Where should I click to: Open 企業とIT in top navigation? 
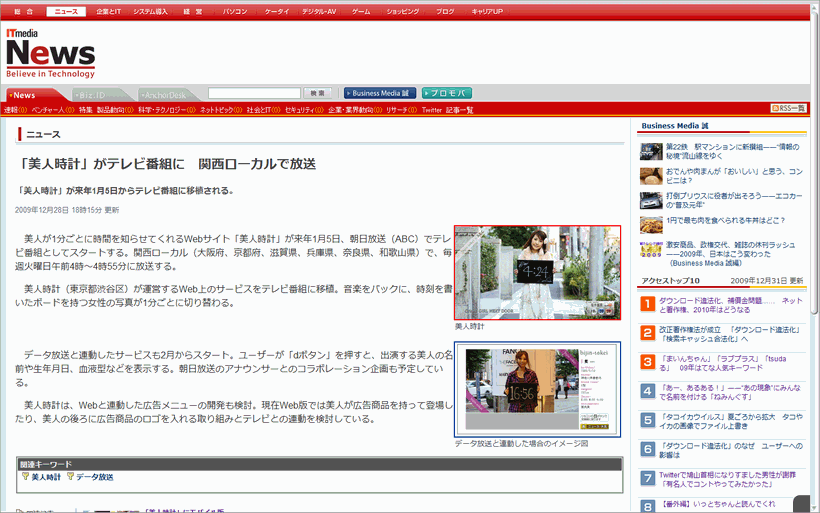[108, 12]
